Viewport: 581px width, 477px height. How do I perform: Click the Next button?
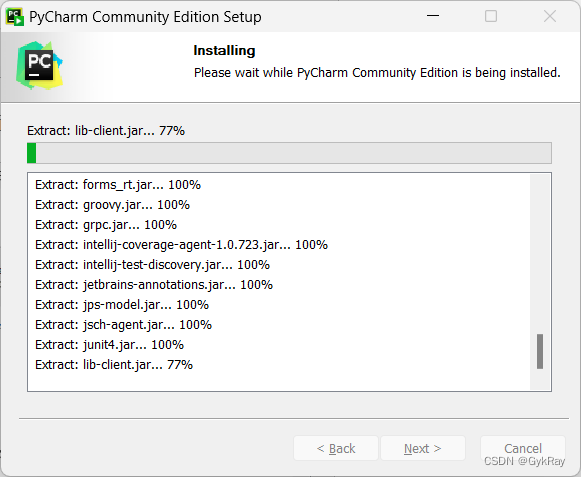point(423,448)
